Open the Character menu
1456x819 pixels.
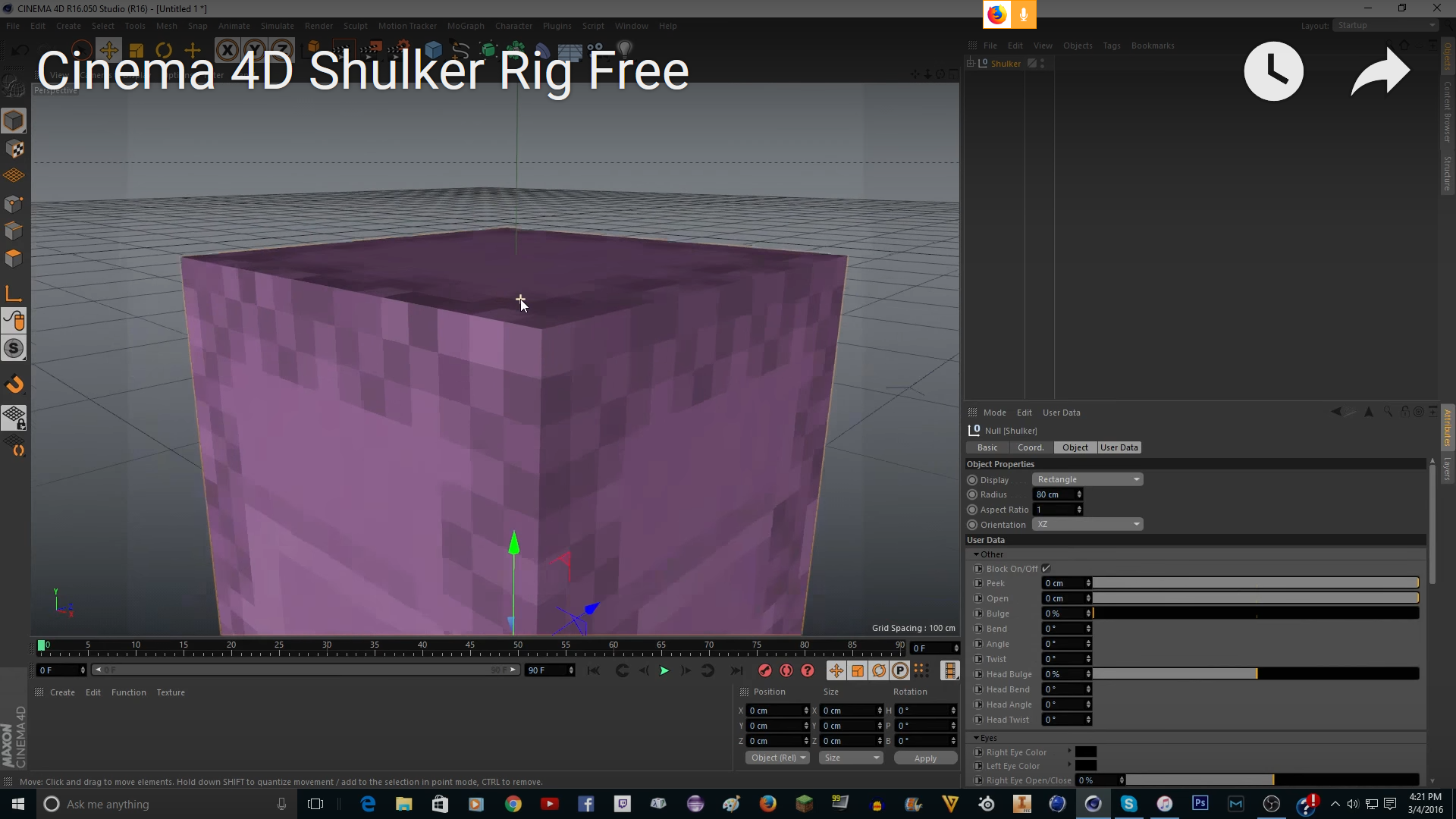click(x=513, y=26)
